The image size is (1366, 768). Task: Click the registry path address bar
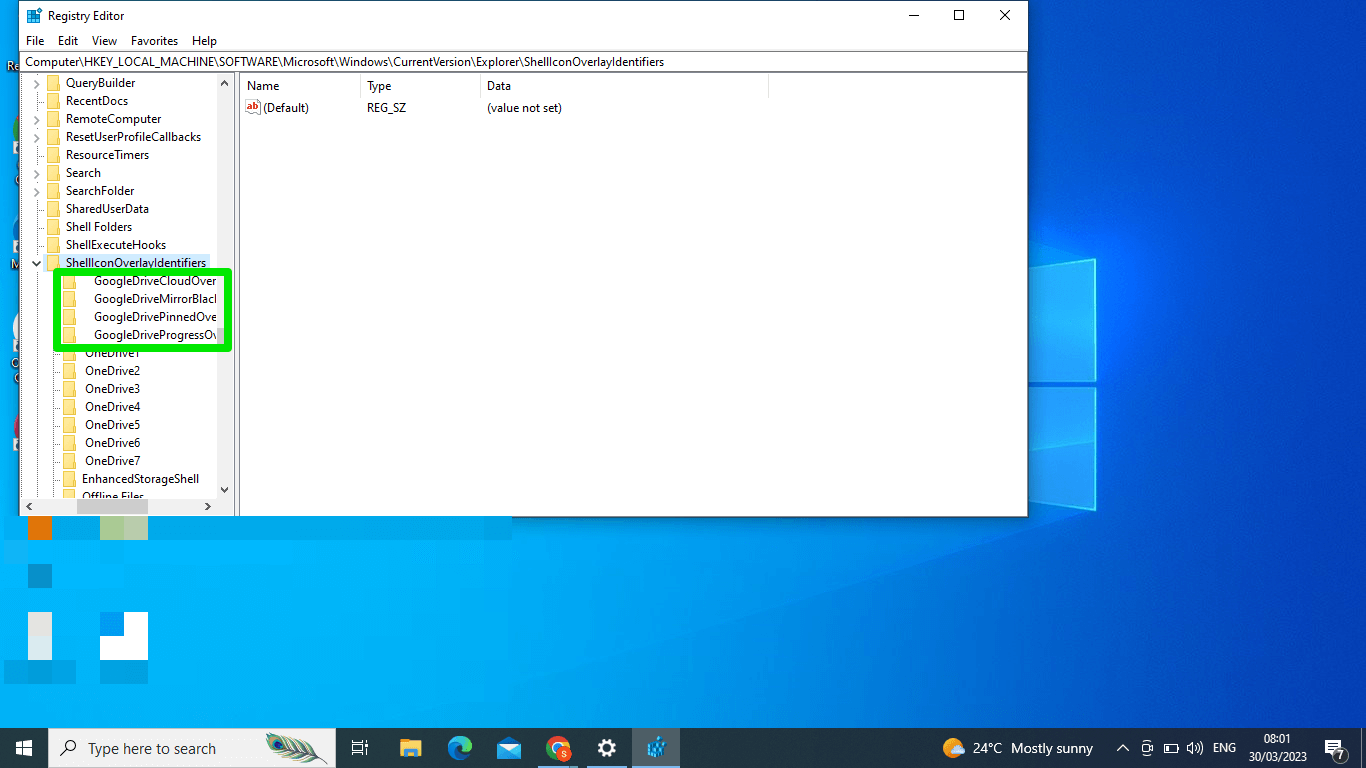[x=524, y=62]
